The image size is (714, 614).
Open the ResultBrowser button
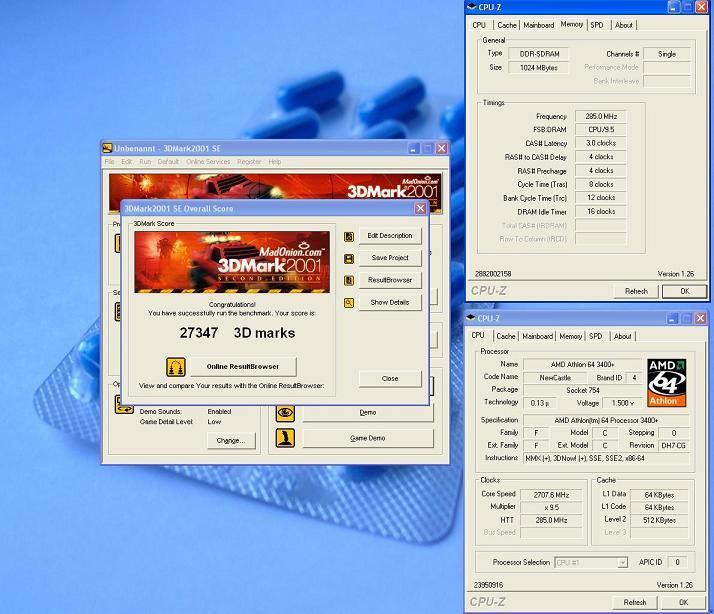click(x=390, y=280)
